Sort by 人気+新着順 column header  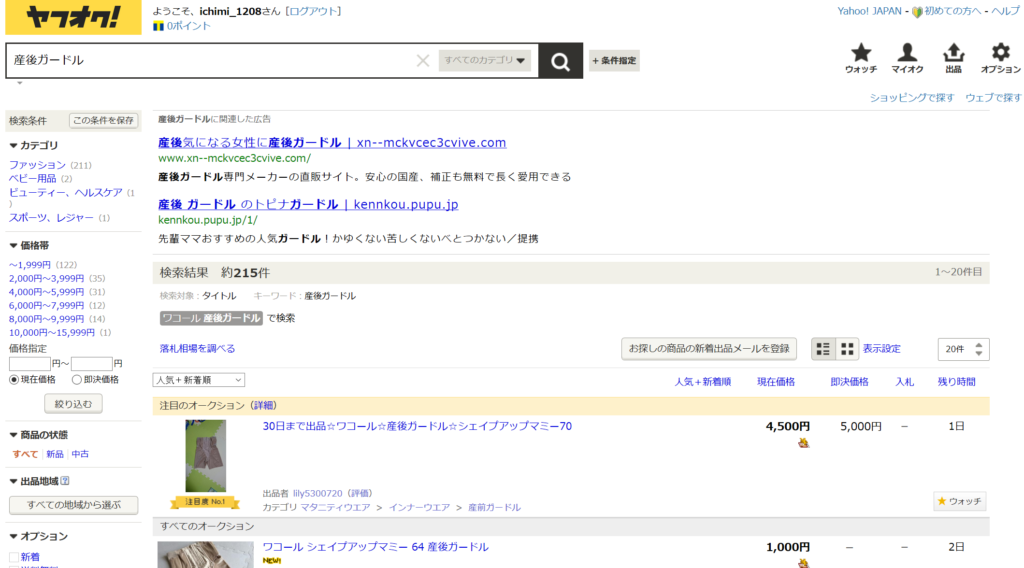coord(703,382)
